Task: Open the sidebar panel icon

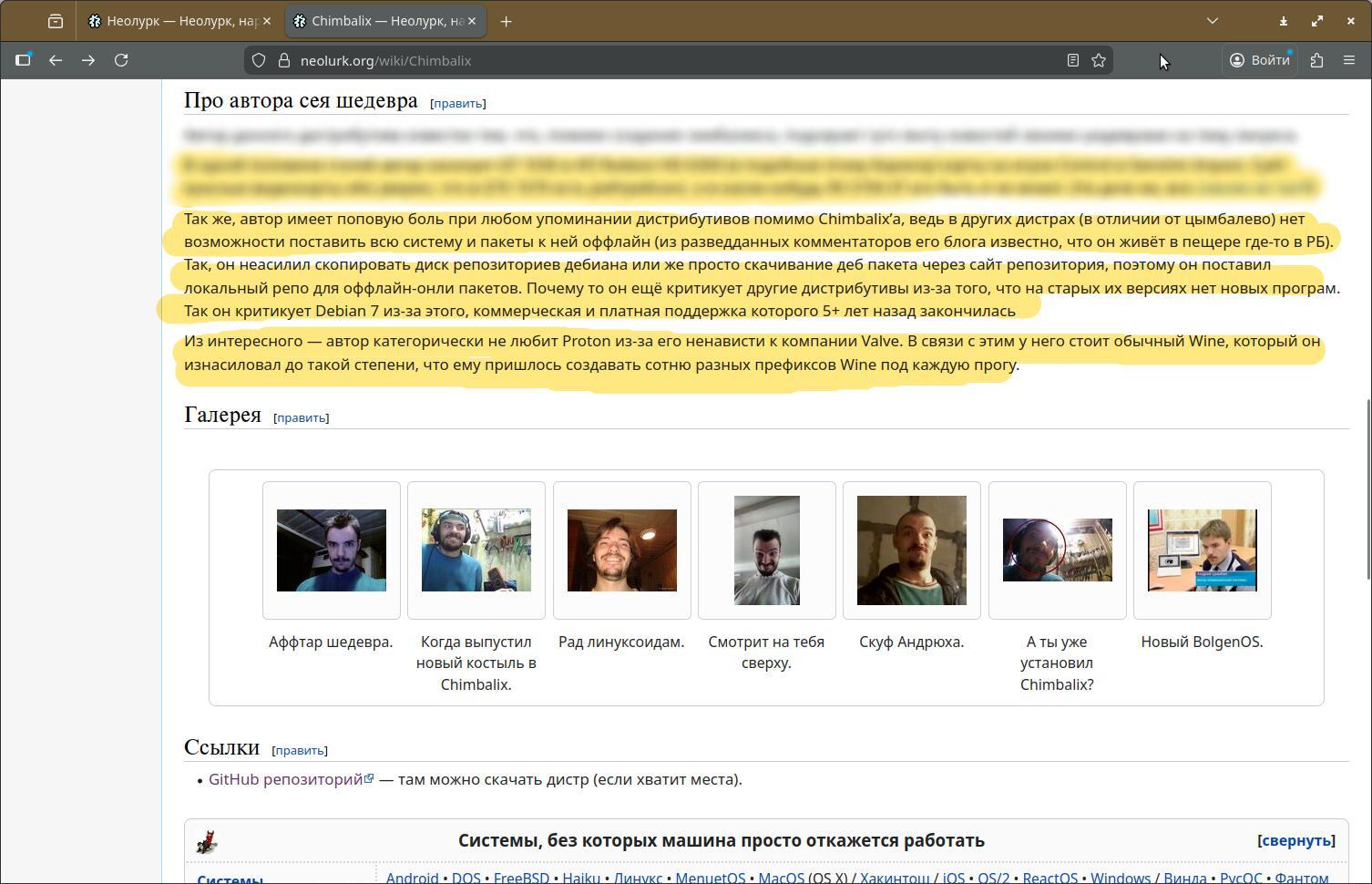Action: (23, 60)
